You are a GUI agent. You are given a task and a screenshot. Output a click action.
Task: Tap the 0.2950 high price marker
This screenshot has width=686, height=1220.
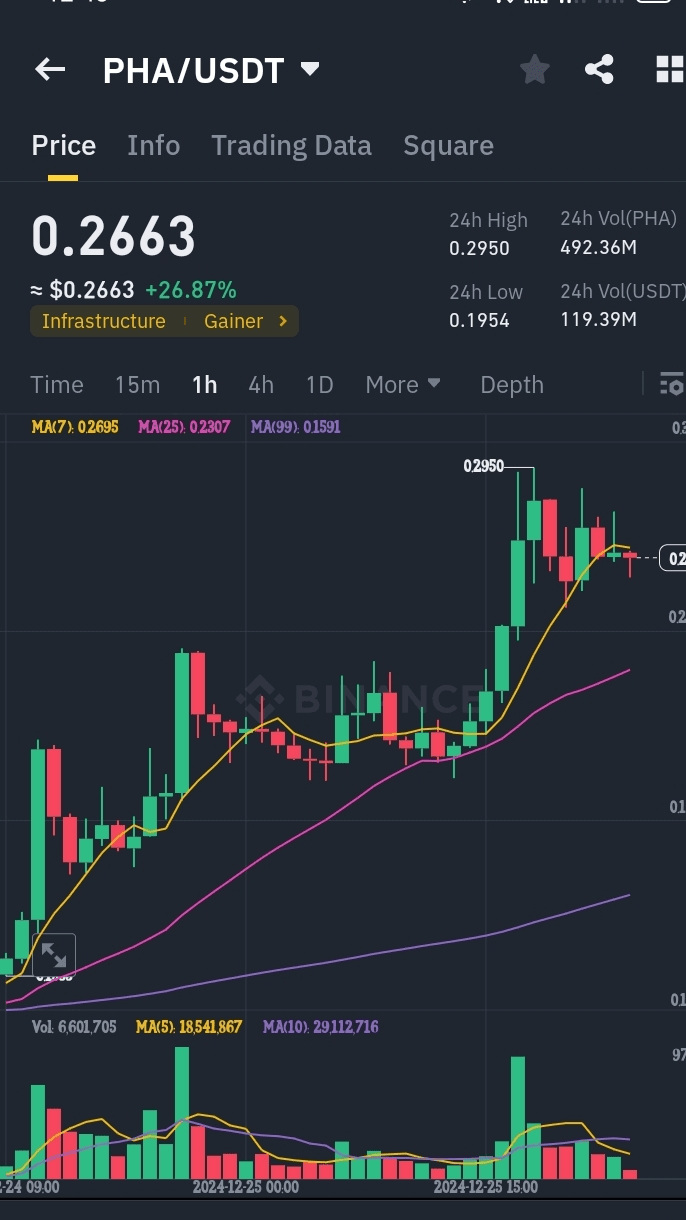click(484, 466)
